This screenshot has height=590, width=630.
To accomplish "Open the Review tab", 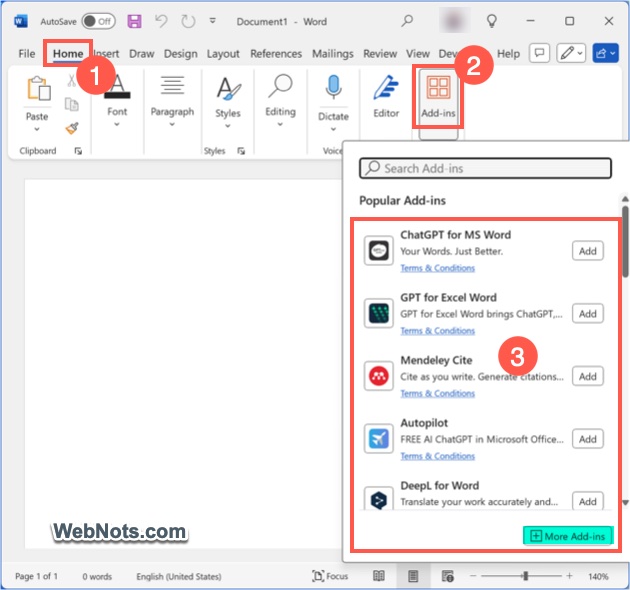I will [380, 53].
